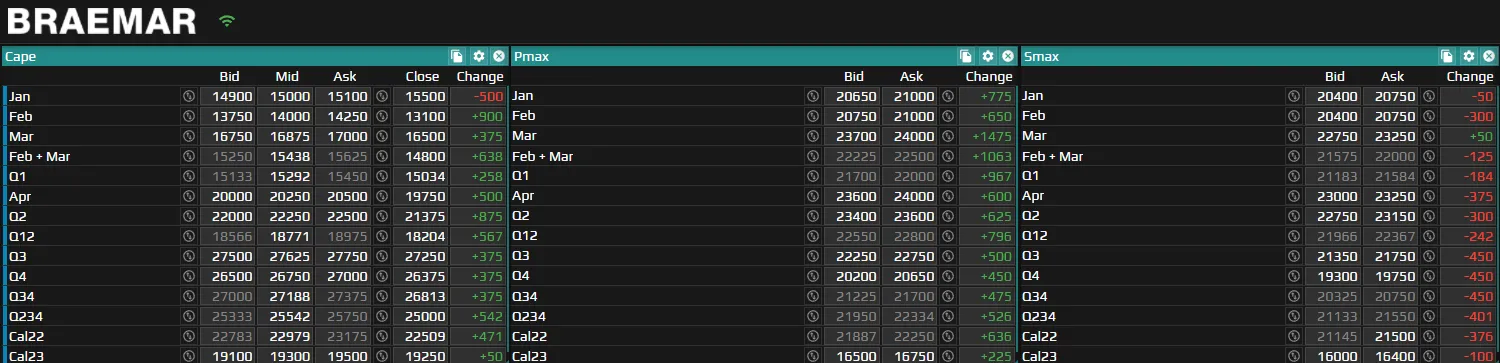Click the green Wi-Fi connection status icon

(227, 20)
